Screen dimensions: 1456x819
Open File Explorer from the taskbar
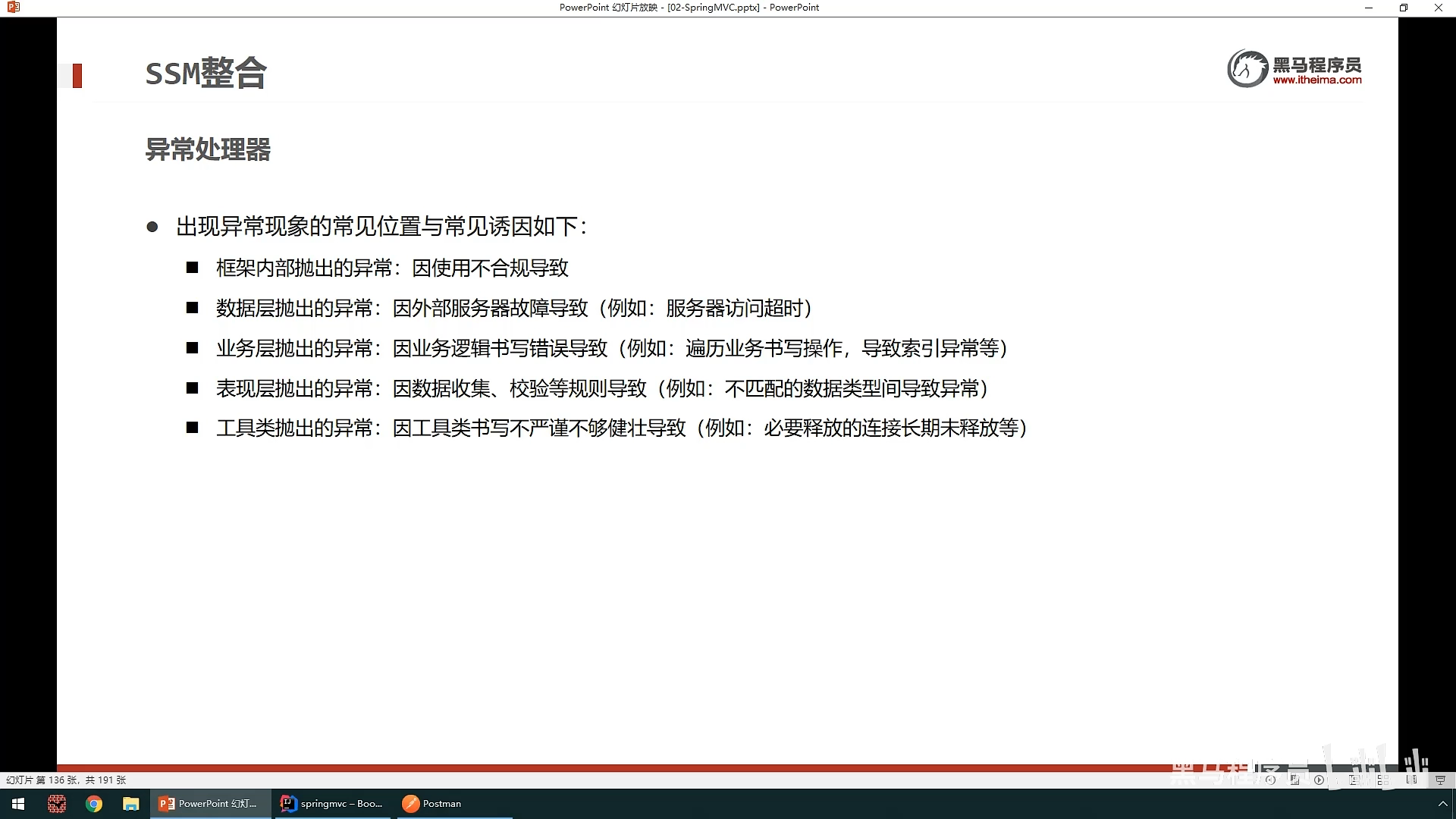(x=131, y=804)
